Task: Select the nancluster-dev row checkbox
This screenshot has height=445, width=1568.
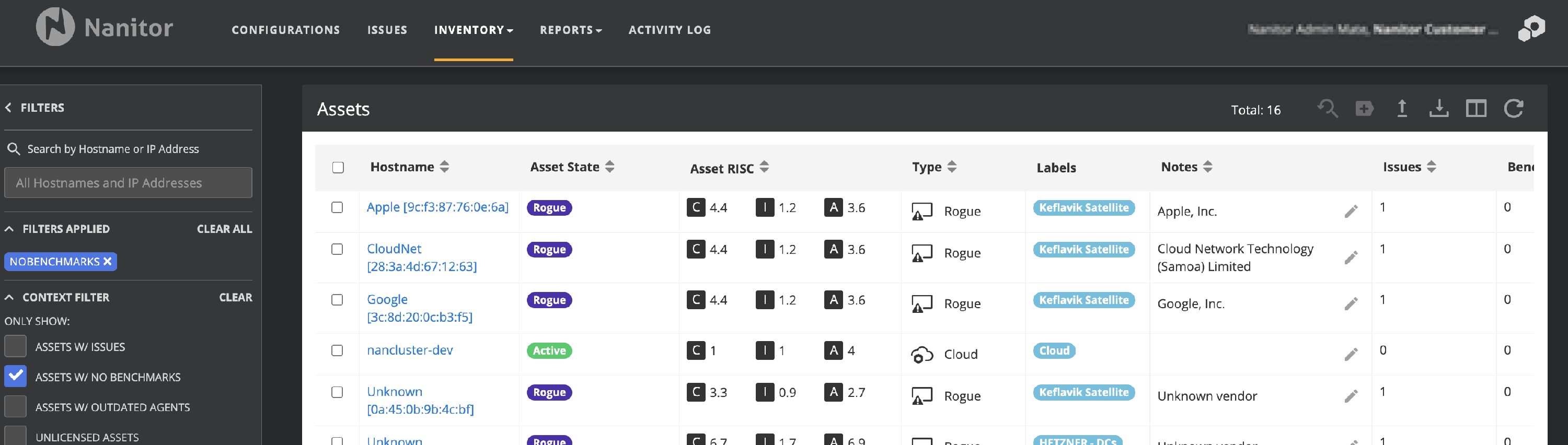Action: click(337, 351)
